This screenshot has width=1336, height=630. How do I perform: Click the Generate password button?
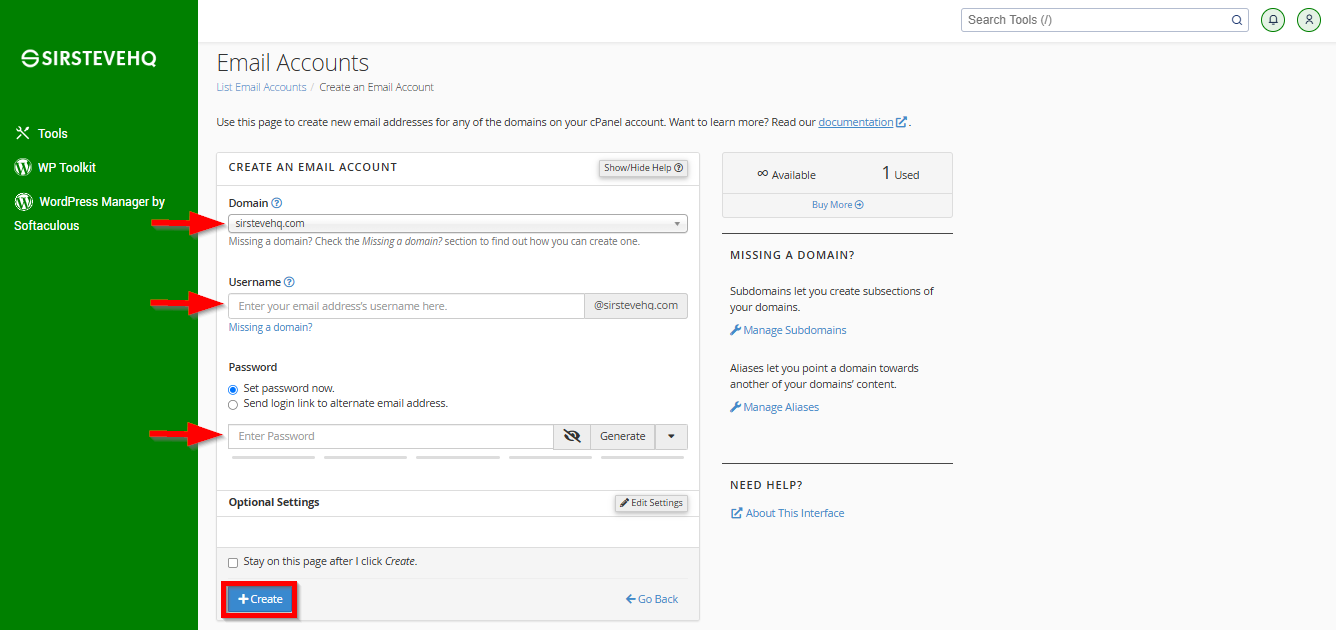pyautogui.click(x=623, y=436)
